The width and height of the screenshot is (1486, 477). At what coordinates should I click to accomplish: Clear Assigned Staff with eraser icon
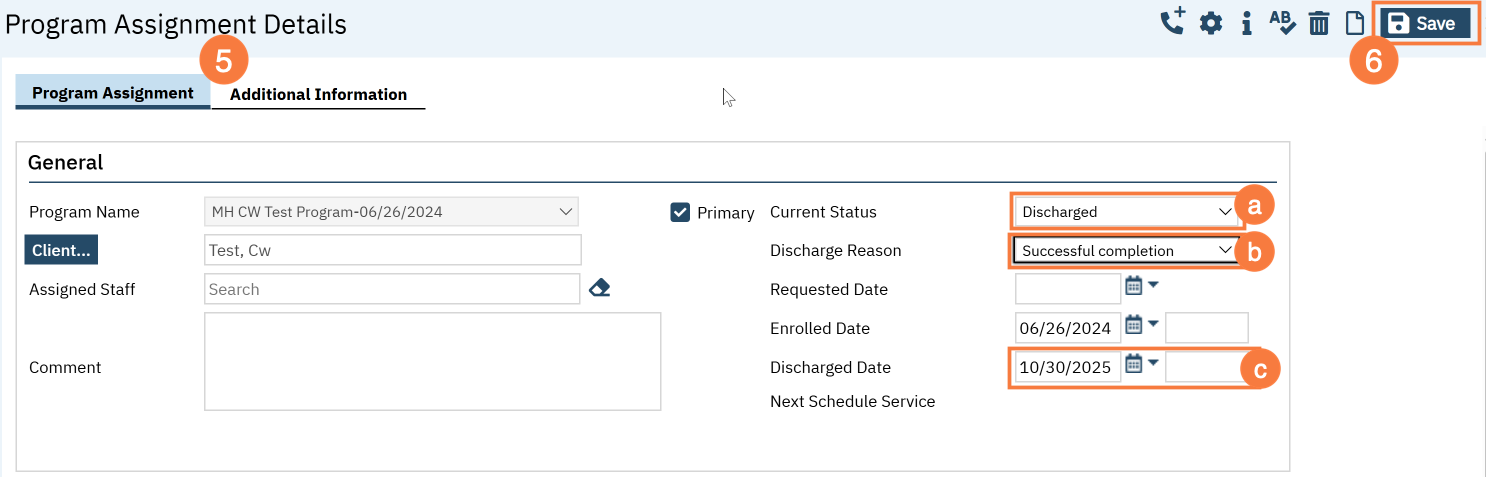pos(599,289)
